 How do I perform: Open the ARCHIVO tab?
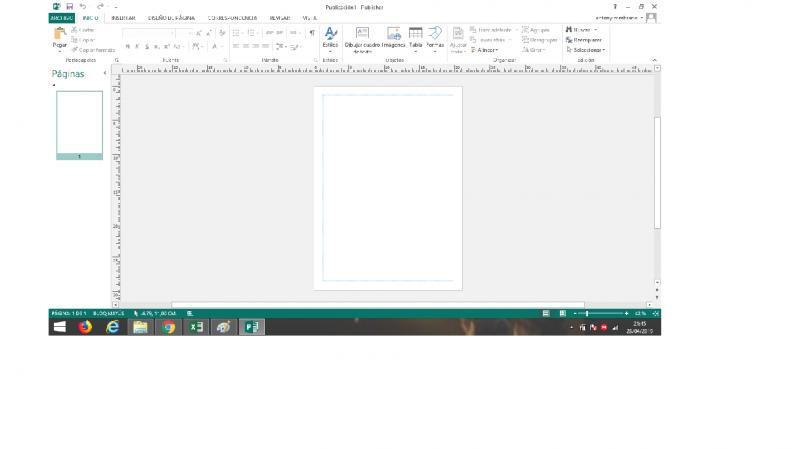coord(62,18)
